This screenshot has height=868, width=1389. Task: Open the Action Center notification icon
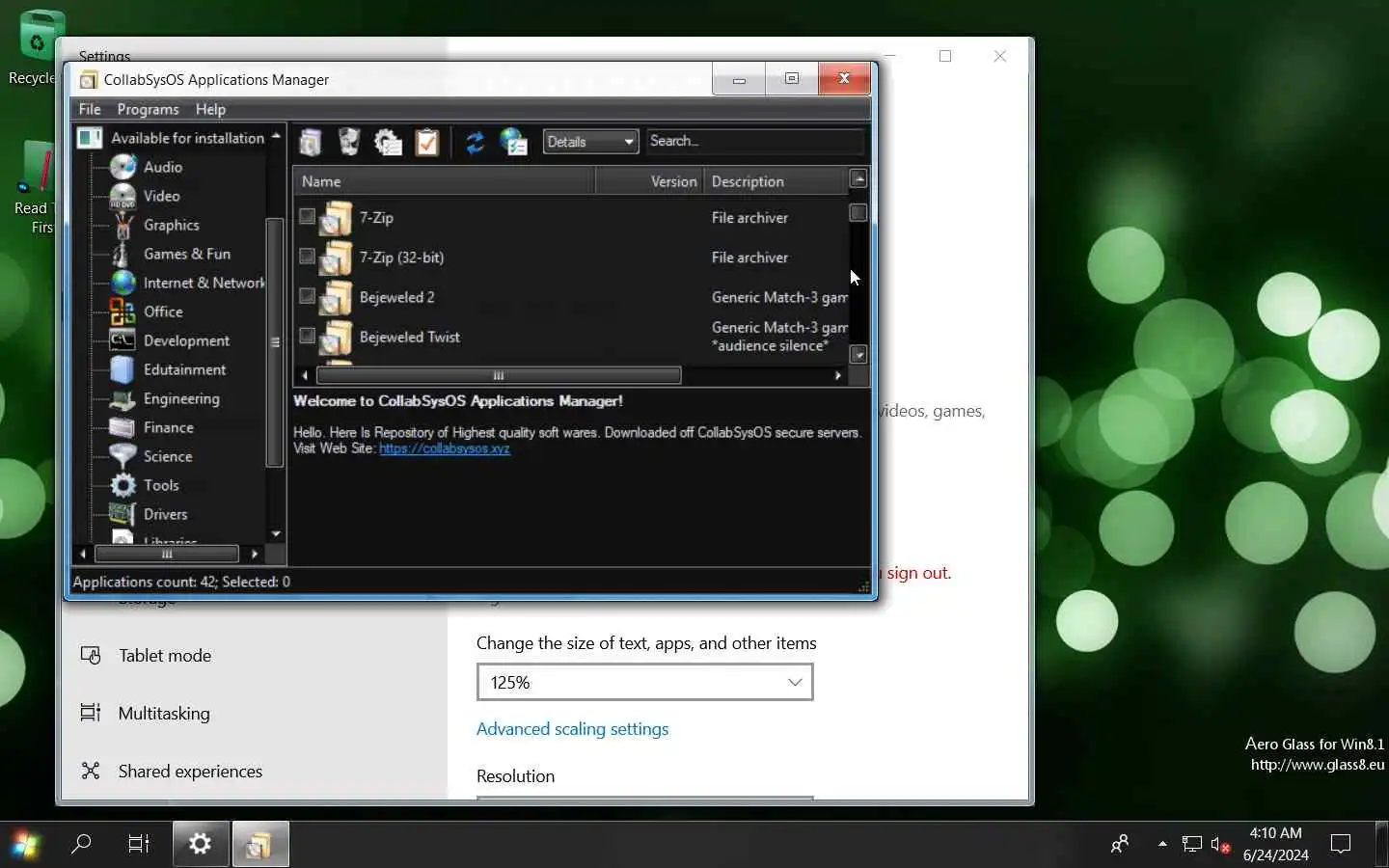1341,845
